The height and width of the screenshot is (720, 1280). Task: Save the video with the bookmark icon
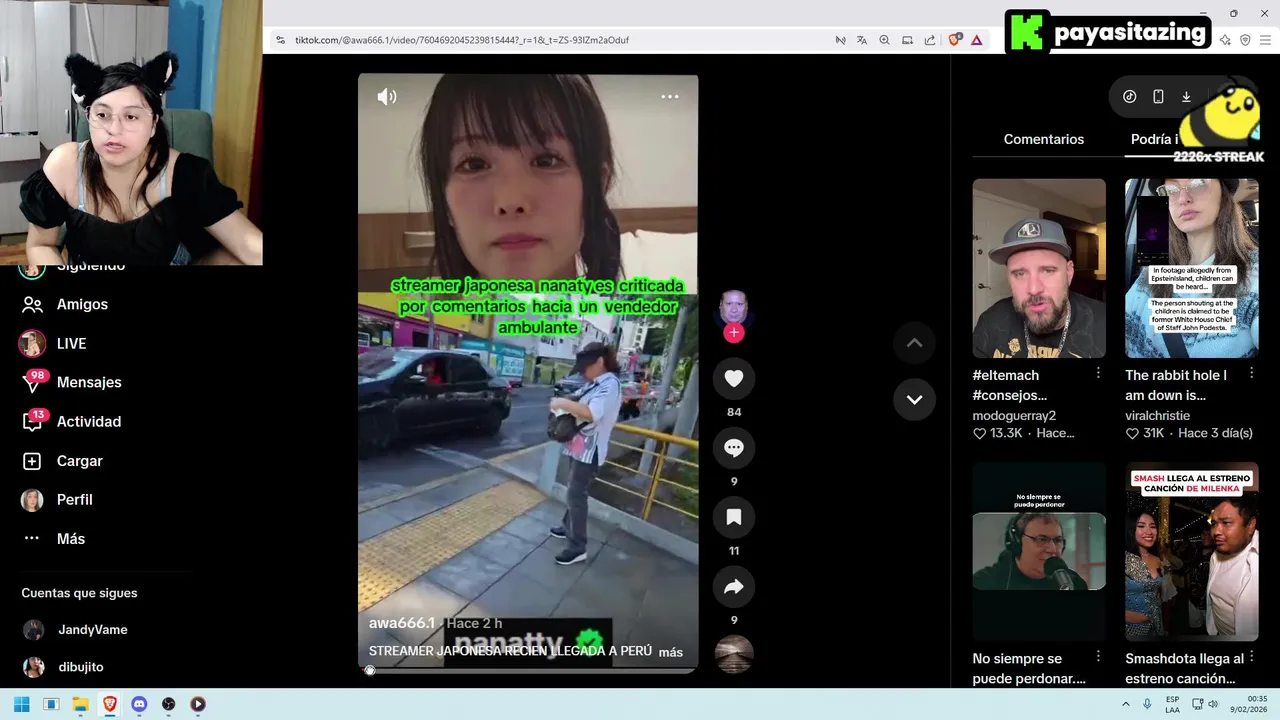734,517
